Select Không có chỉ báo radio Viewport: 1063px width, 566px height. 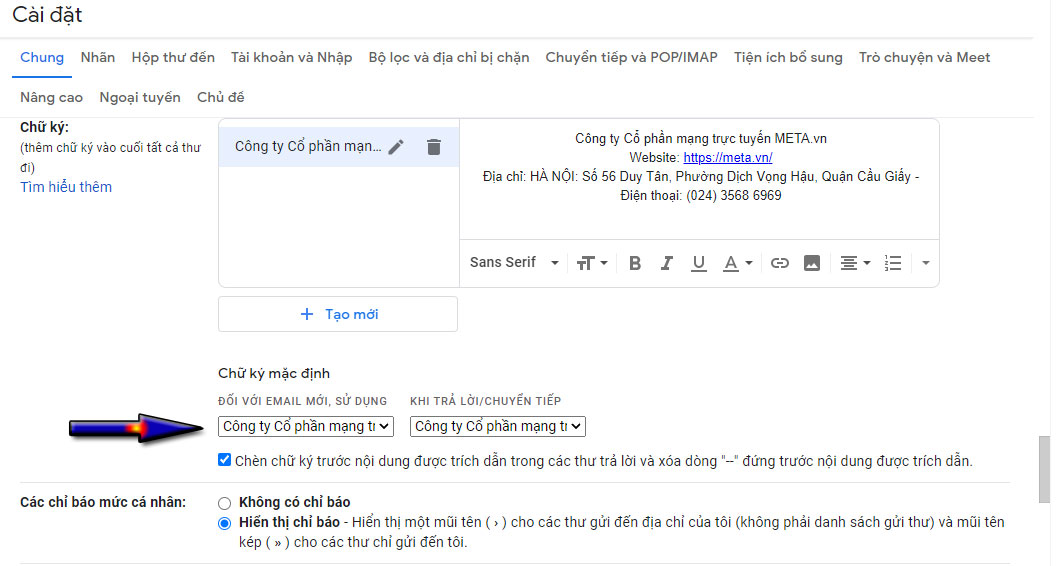(x=224, y=503)
